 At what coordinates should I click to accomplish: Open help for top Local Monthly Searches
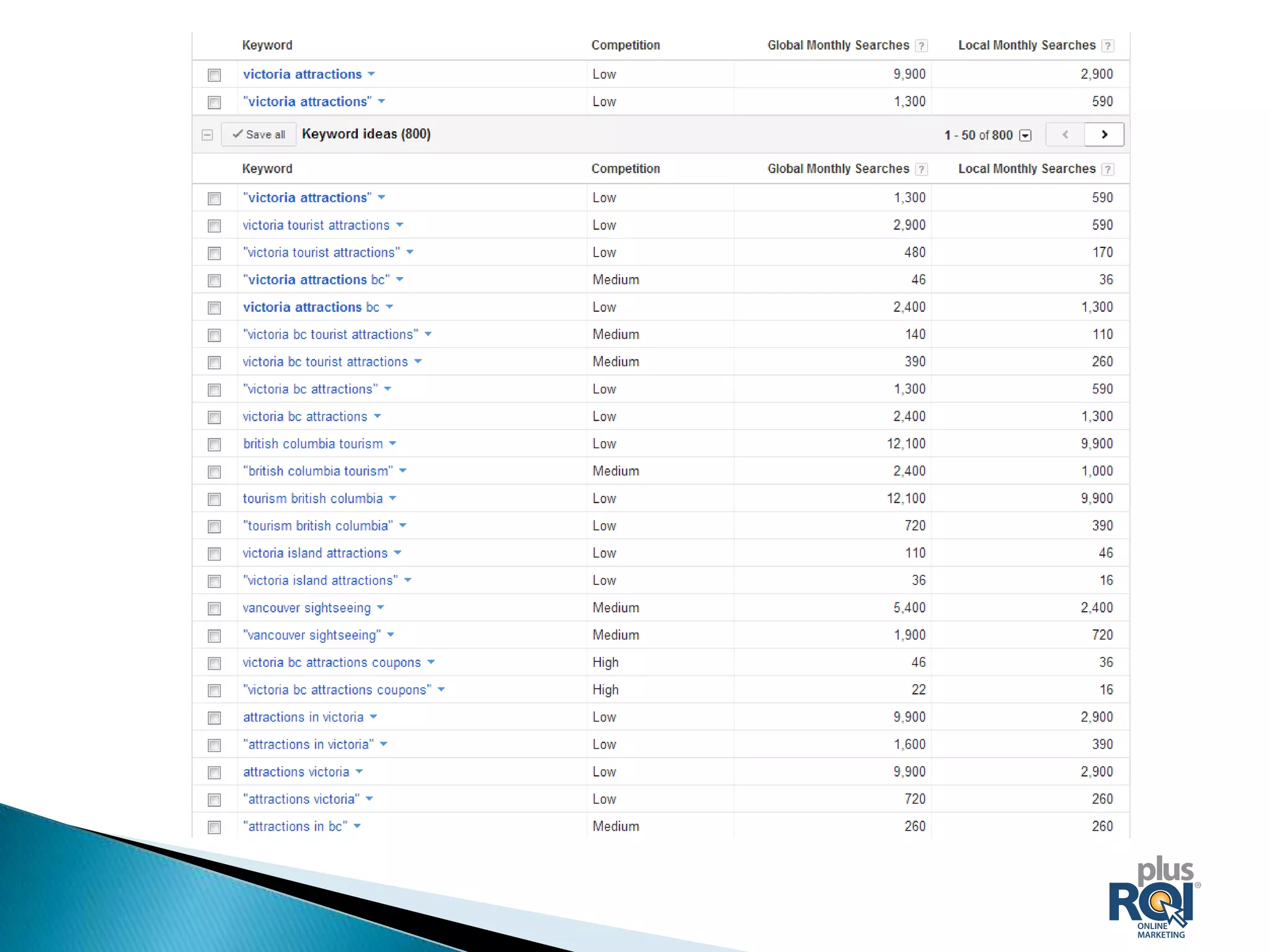tap(1108, 46)
